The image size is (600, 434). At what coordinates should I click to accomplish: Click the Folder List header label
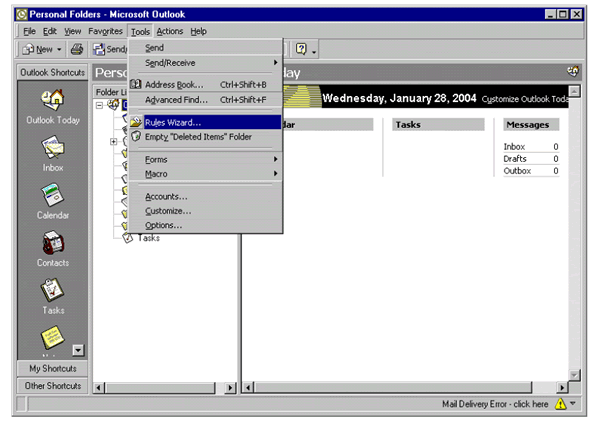click(111, 92)
